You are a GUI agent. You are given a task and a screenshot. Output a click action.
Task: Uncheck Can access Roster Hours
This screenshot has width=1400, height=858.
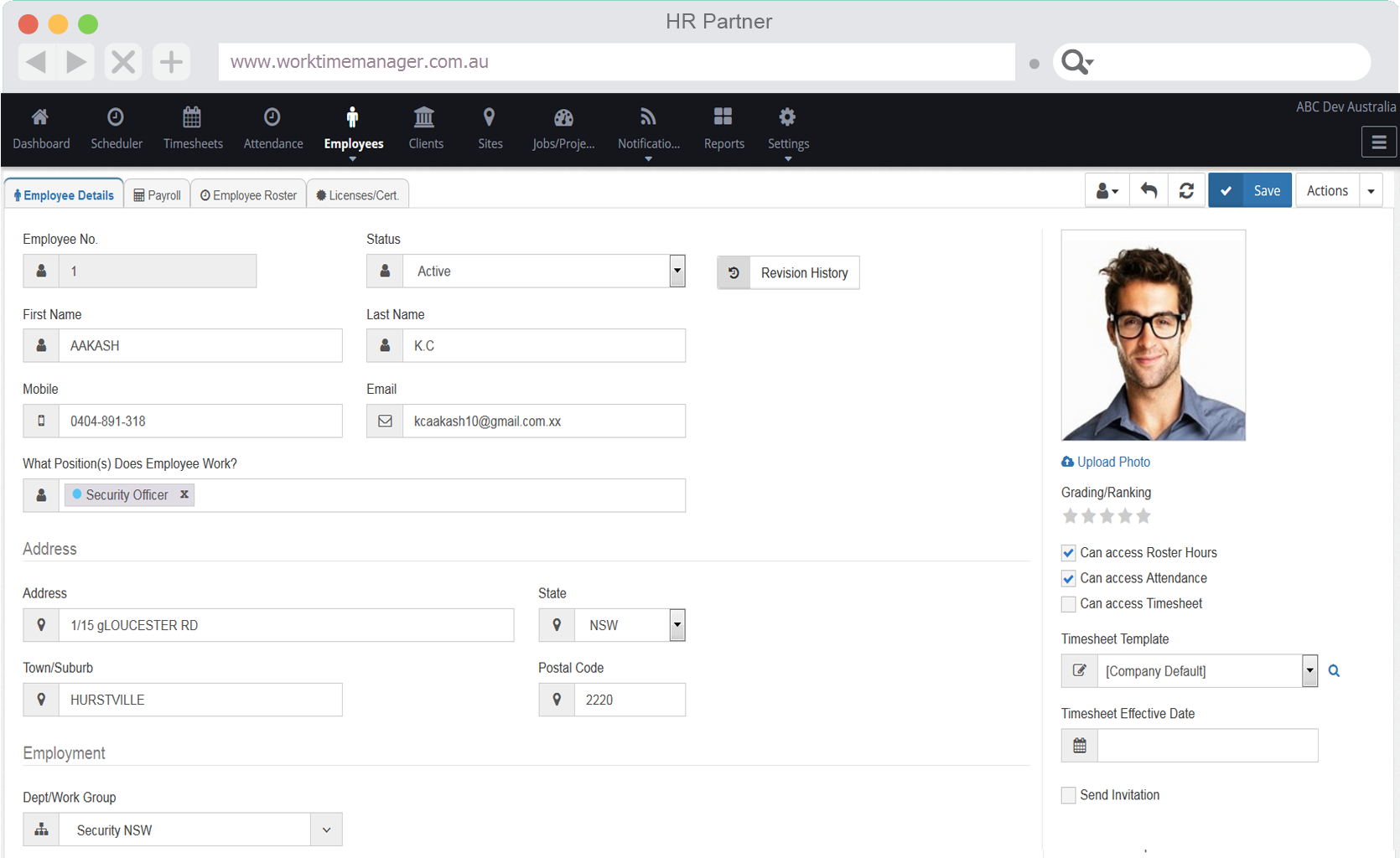coord(1068,553)
